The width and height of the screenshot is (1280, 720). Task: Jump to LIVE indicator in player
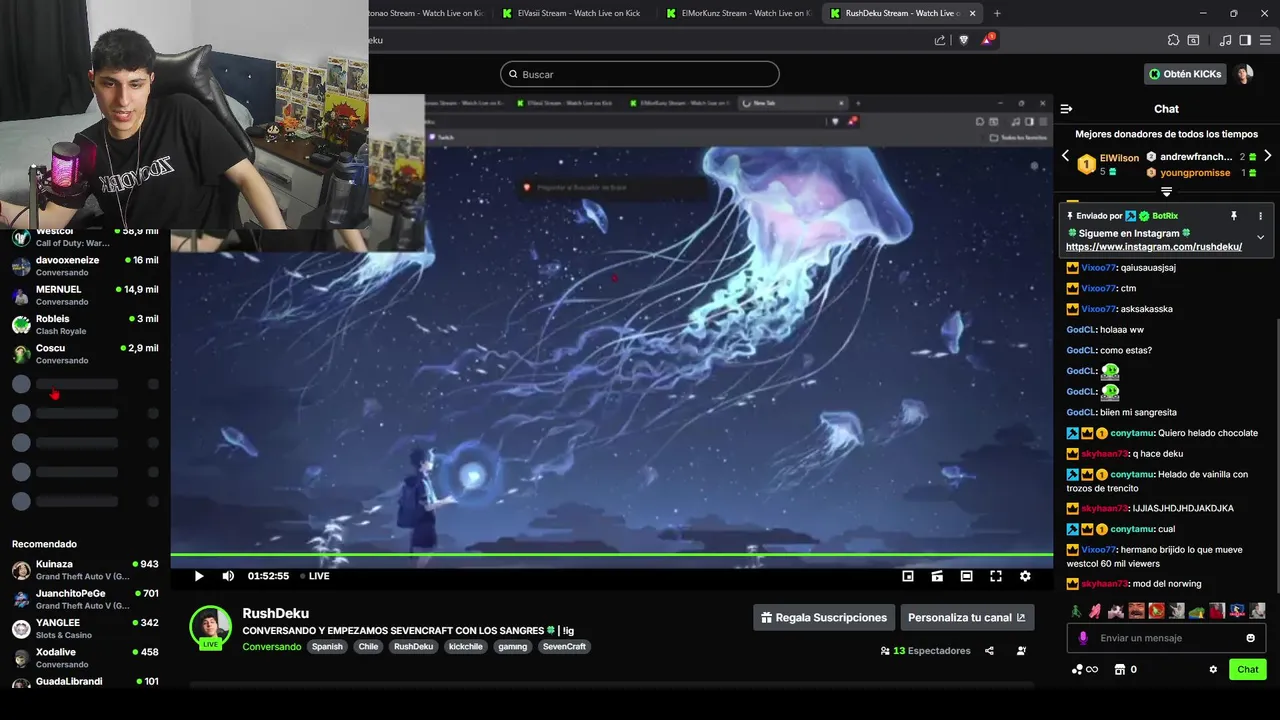click(315, 576)
